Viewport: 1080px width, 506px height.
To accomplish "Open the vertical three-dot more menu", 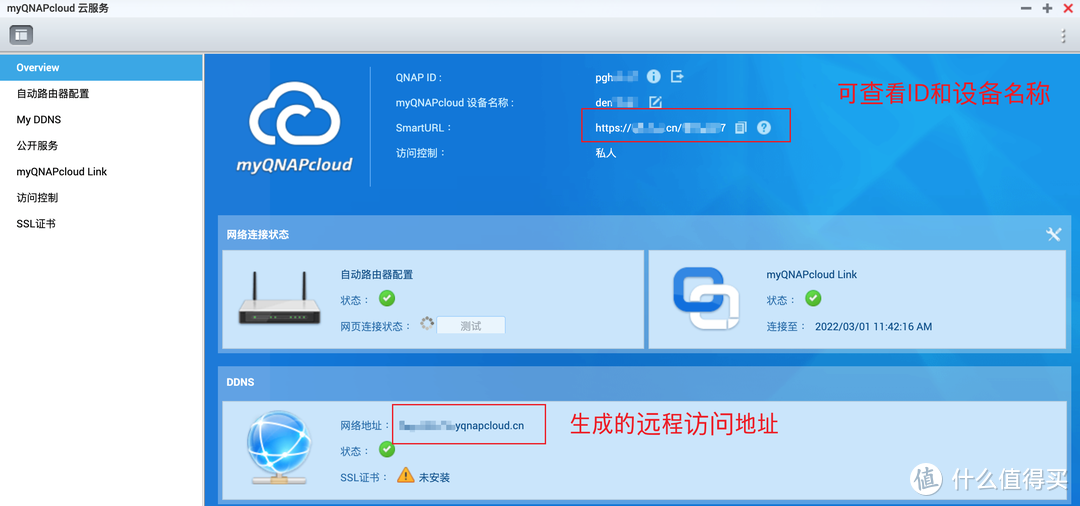I will click(x=1063, y=36).
